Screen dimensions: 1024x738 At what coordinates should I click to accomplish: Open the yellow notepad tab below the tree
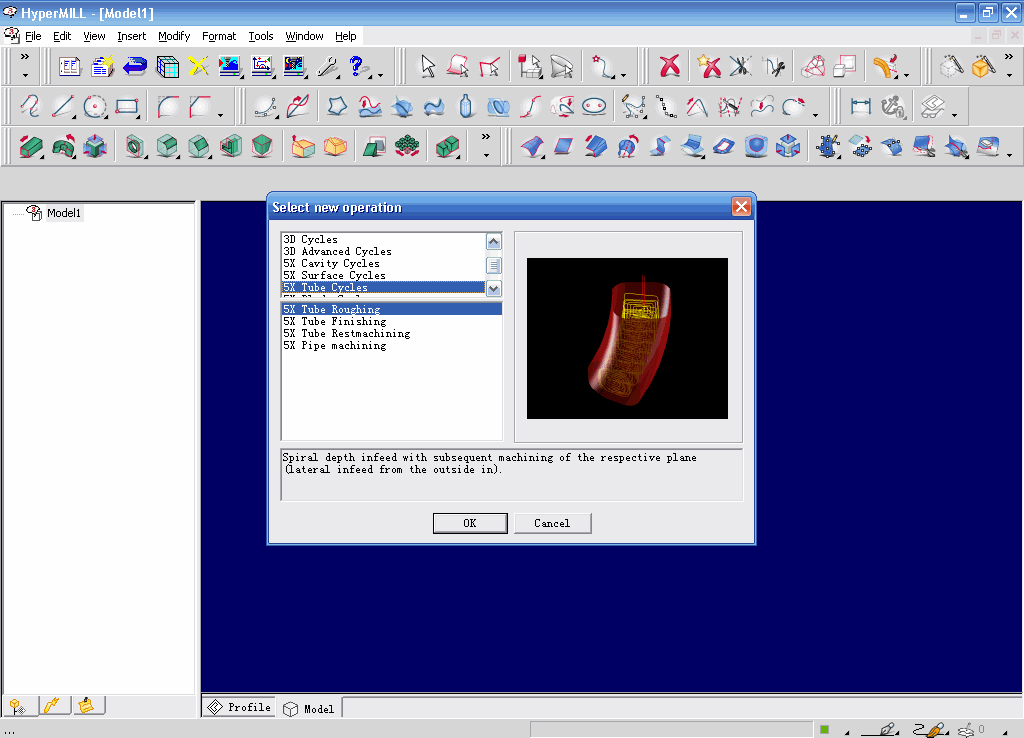pos(86,705)
